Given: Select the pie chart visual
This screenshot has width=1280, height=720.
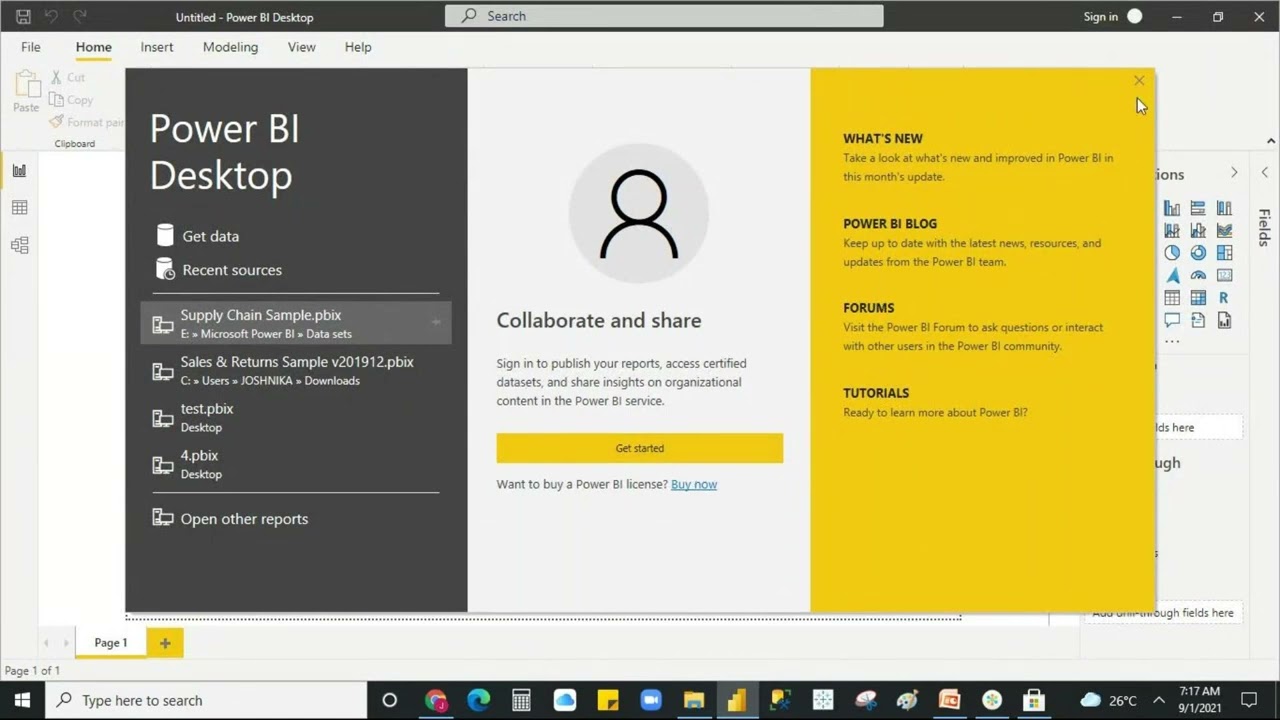Looking at the screenshot, I should [x=1172, y=253].
